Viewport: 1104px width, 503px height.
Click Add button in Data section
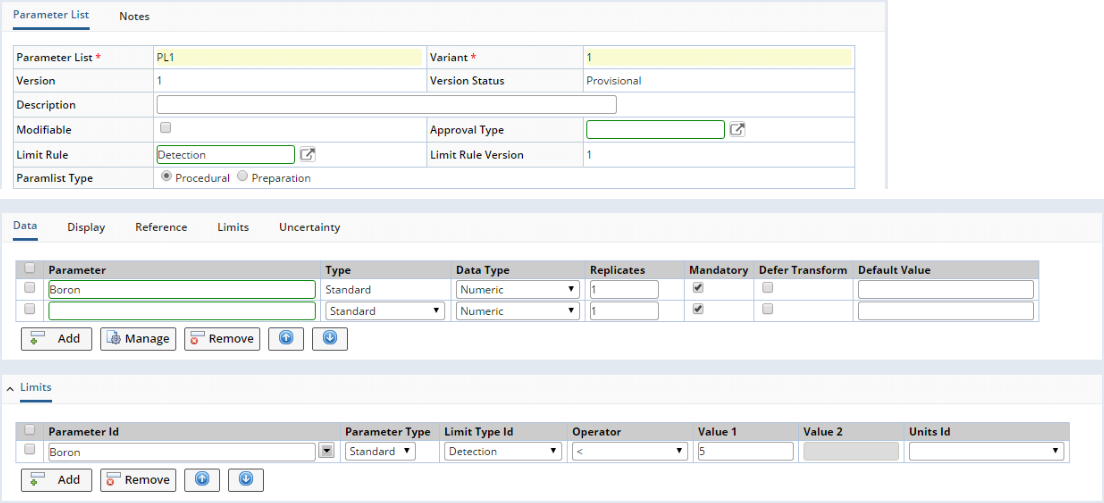pos(57,338)
